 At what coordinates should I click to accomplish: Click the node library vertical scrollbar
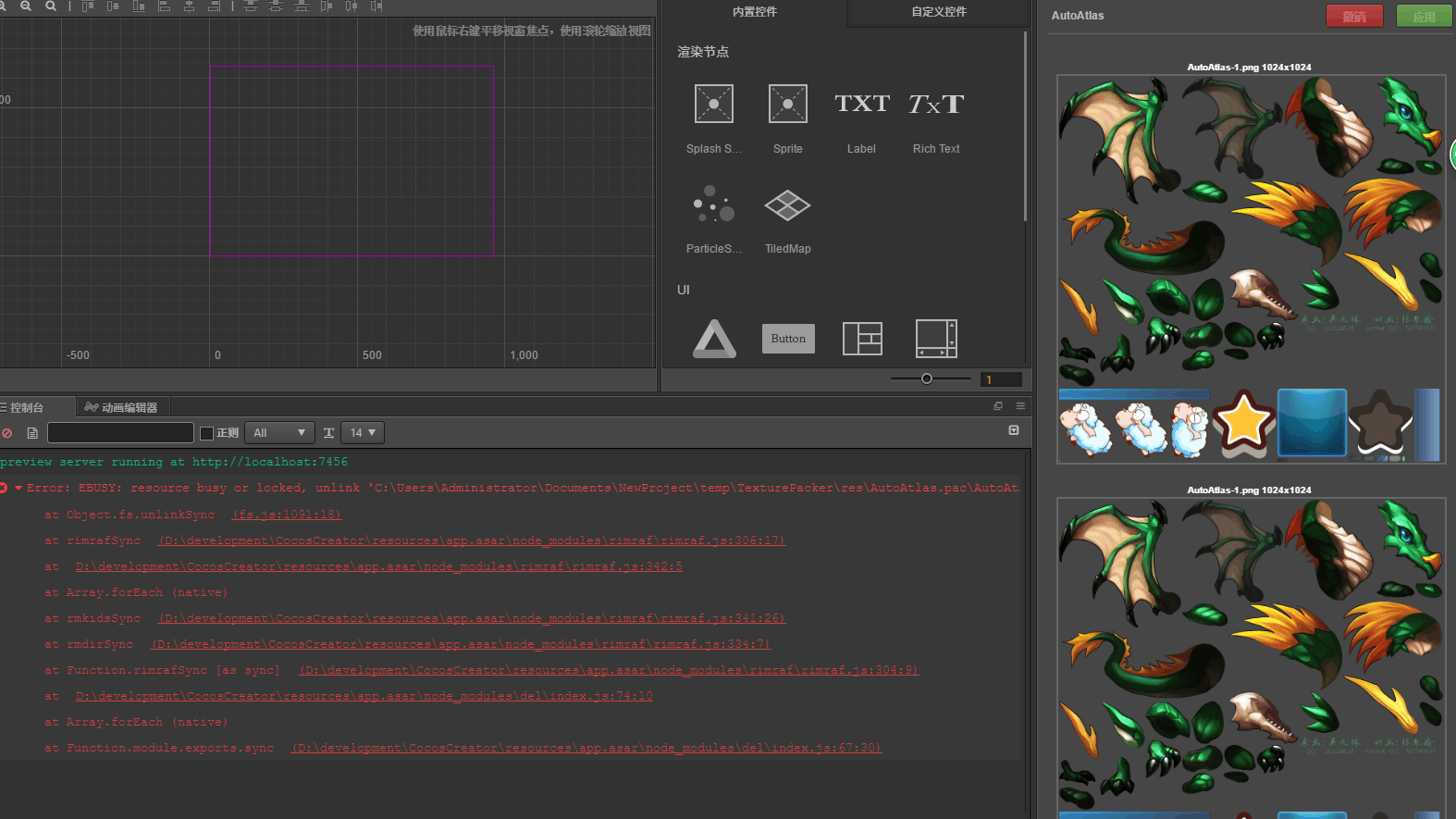point(1025,127)
